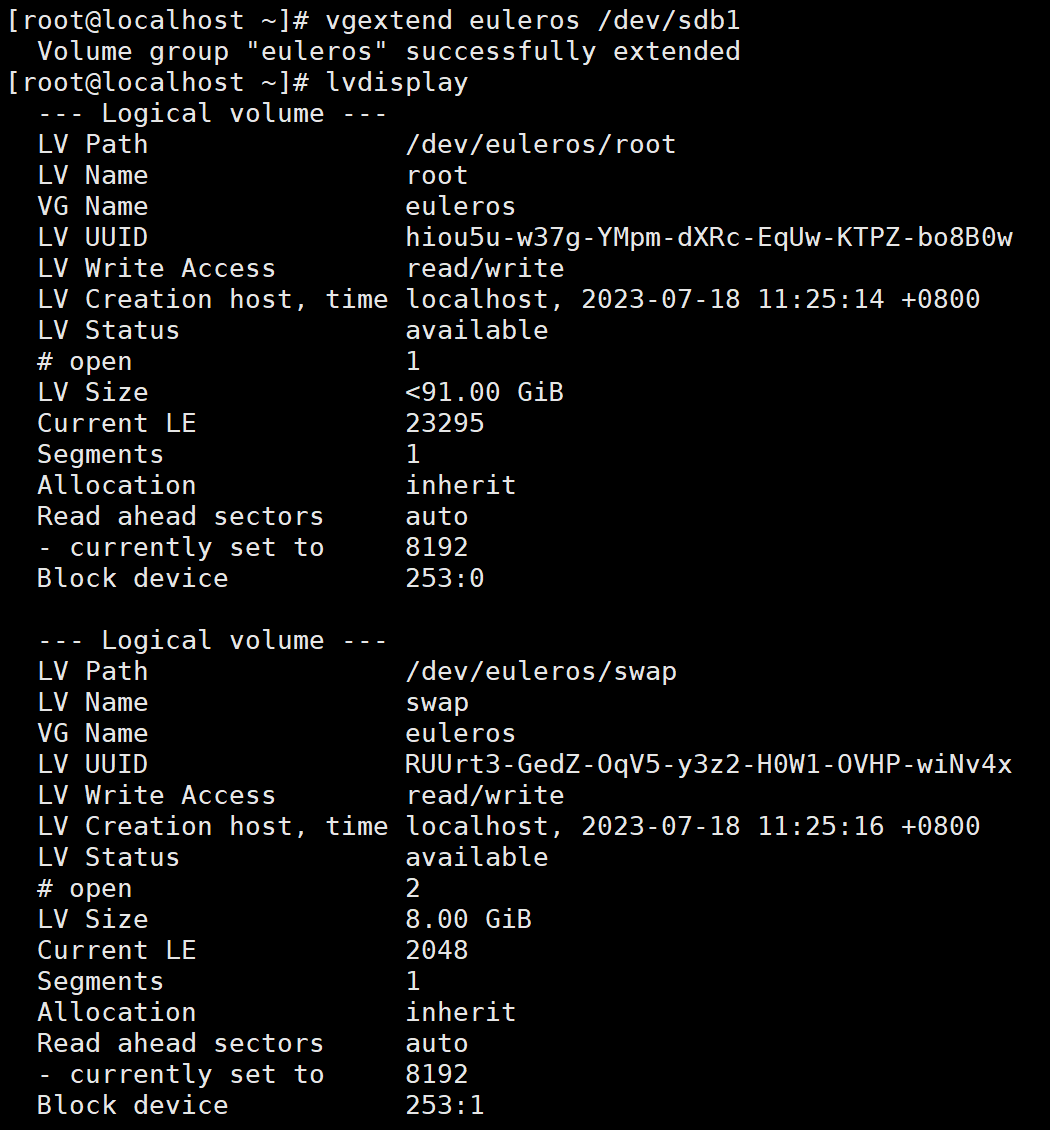Click the /dev/euleros/swap LV path

tap(541, 671)
